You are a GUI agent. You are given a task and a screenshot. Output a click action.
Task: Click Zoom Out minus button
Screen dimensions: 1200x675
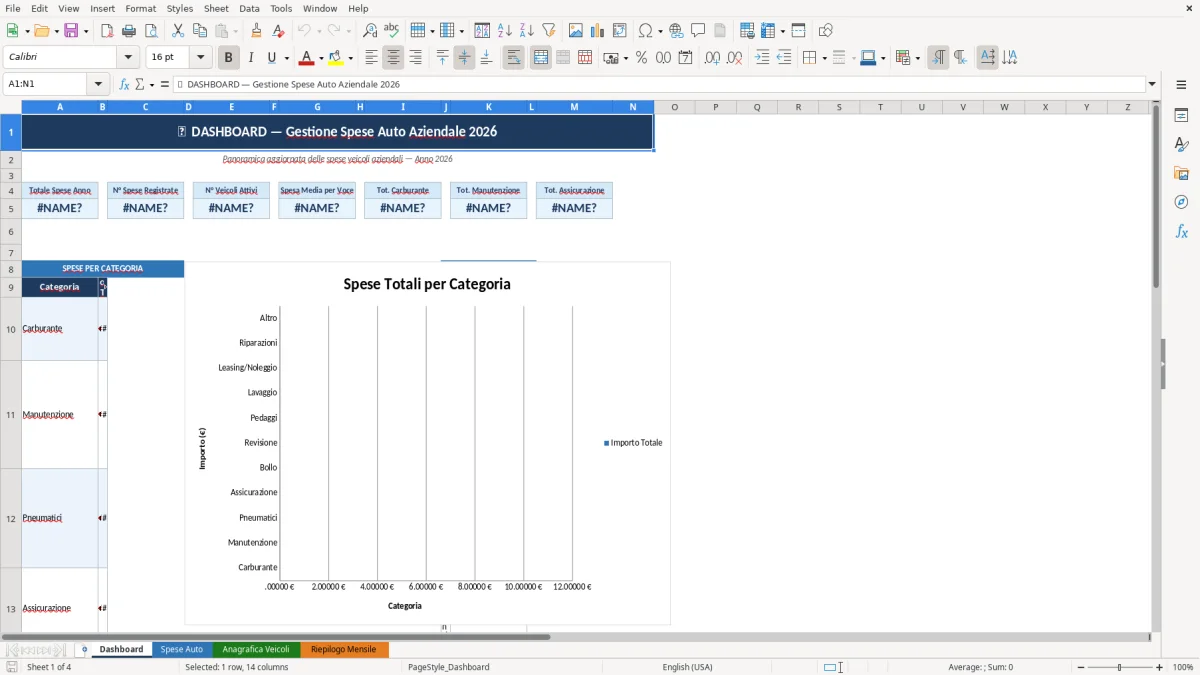(x=1081, y=667)
